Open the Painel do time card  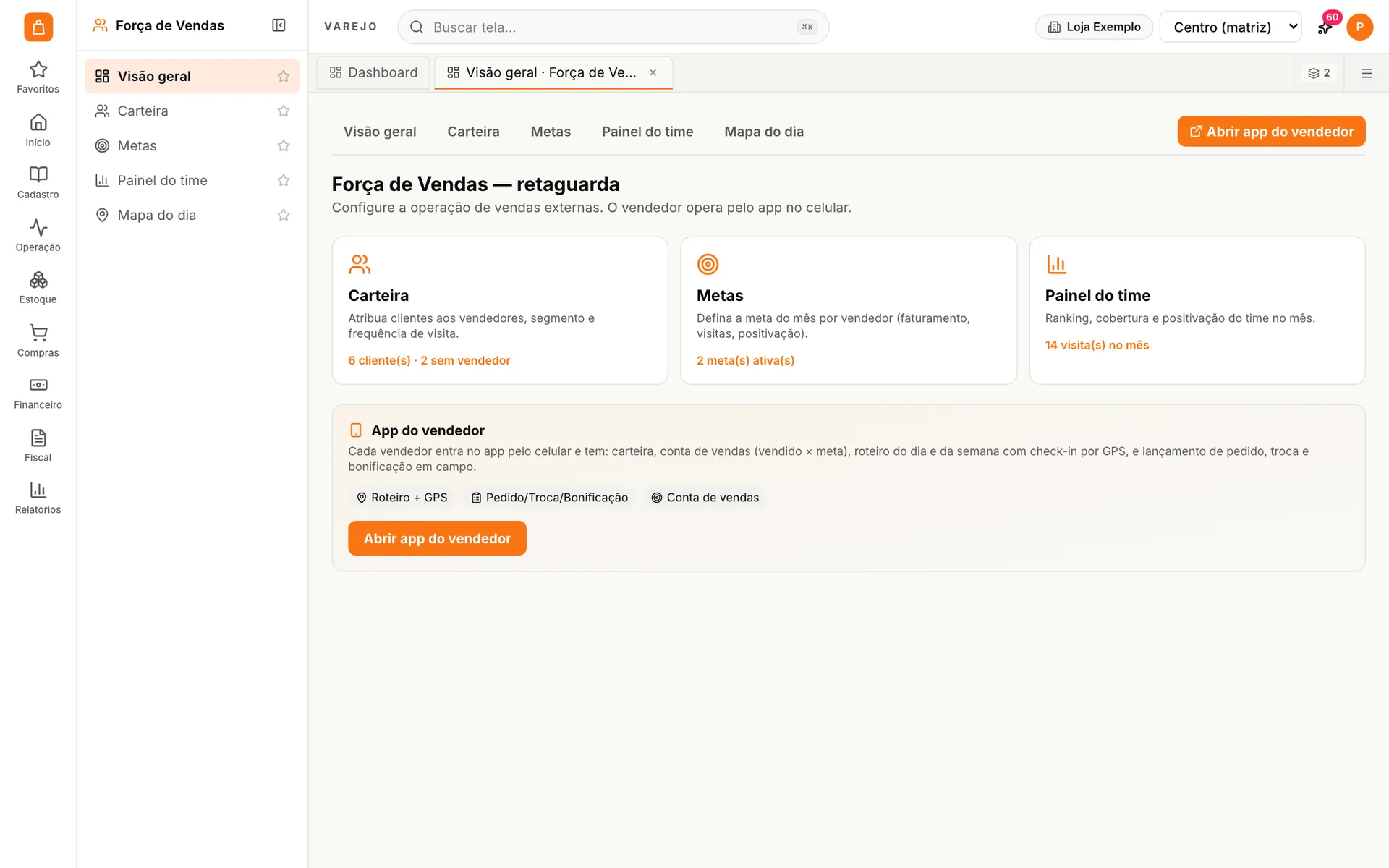coord(1197,310)
